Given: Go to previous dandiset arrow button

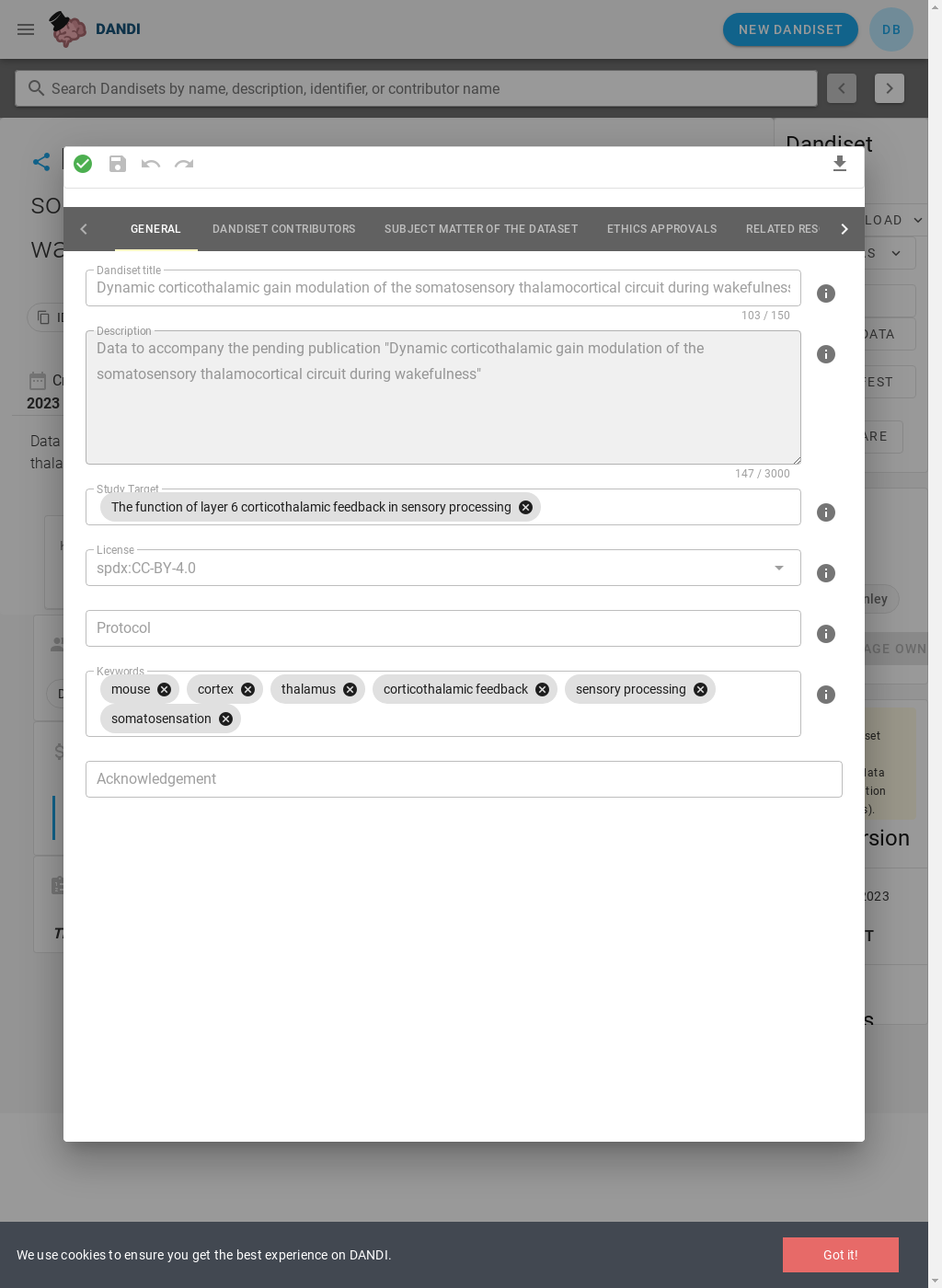Looking at the screenshot, I should (x=842, y=88).
